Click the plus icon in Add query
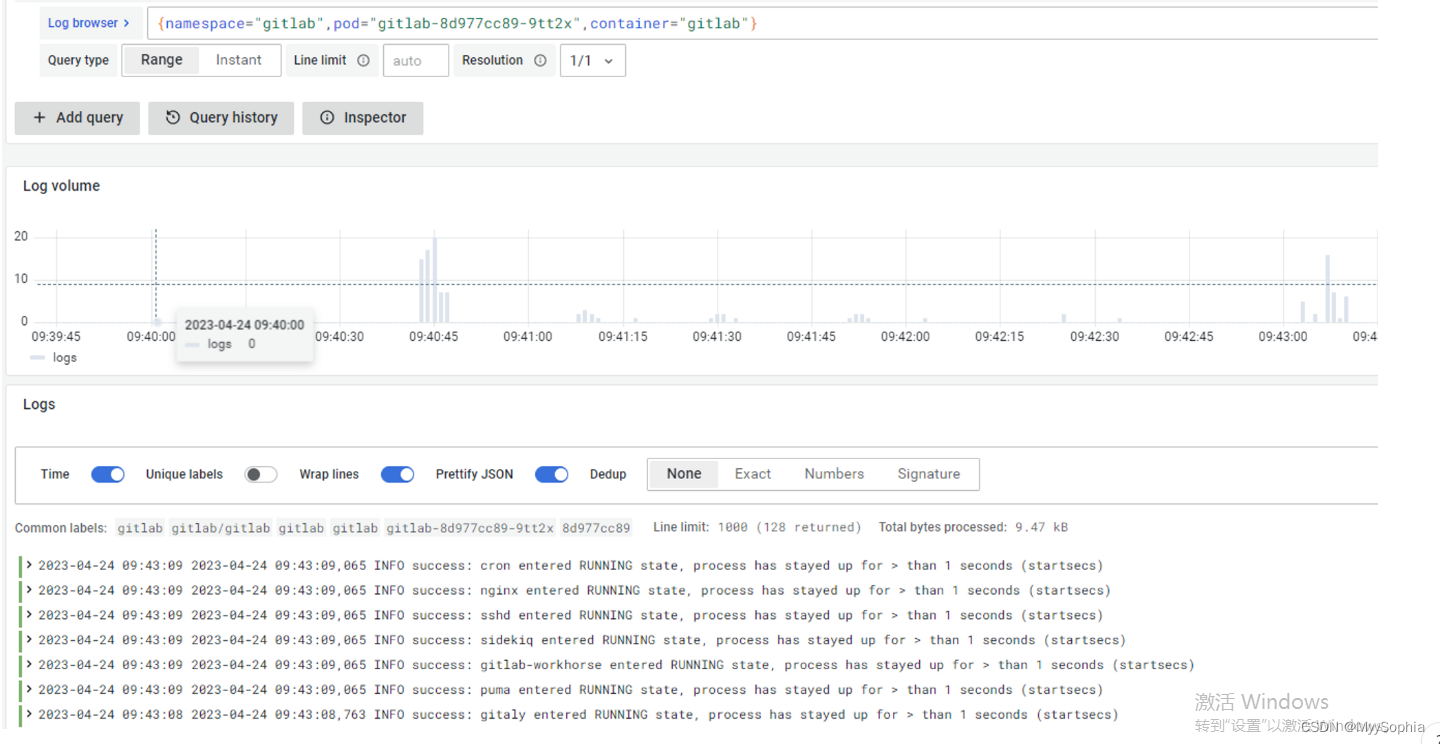This screenshot has height=744, width=1440. (x=40, y=117)
